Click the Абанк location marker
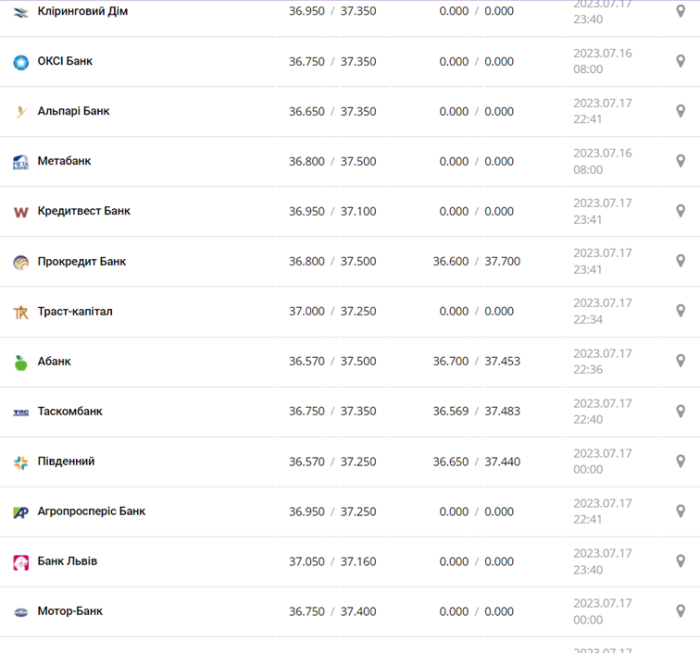Screen dimensions: 700x653 coord(680,361)
